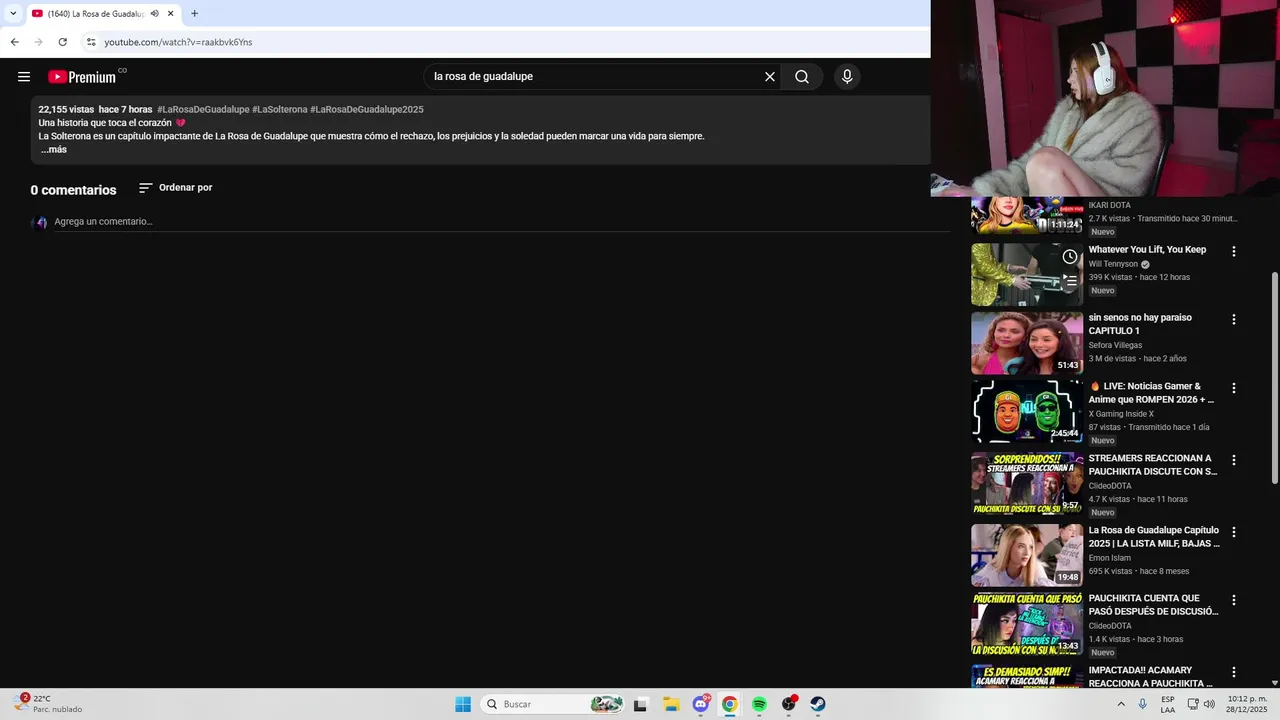This screenshot has width=1280, height=720.
Task: Open the IKARI DOTA stream thumbnail
Action: (x=1027, y=214)
